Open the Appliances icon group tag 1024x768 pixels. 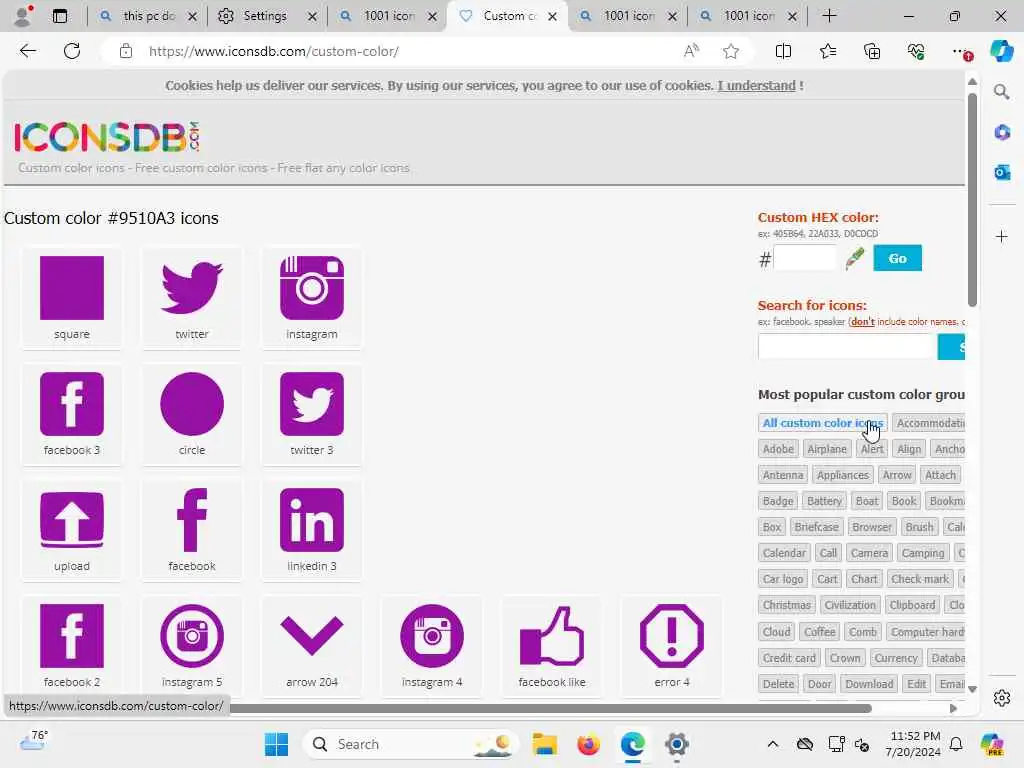842,475
